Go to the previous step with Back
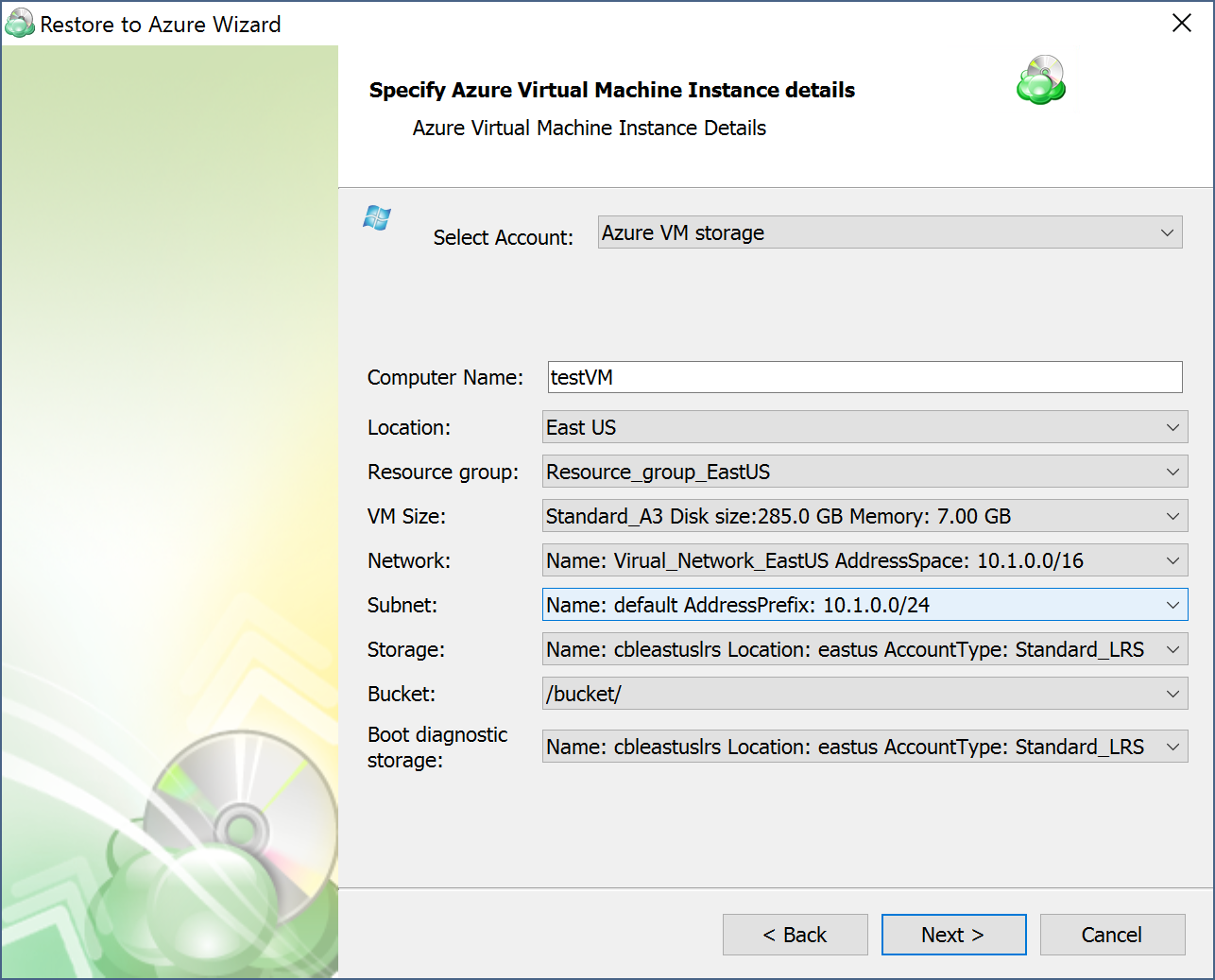Image resolution: width=1215 pixels, height=980 pixels. click(x=796, y=935)
